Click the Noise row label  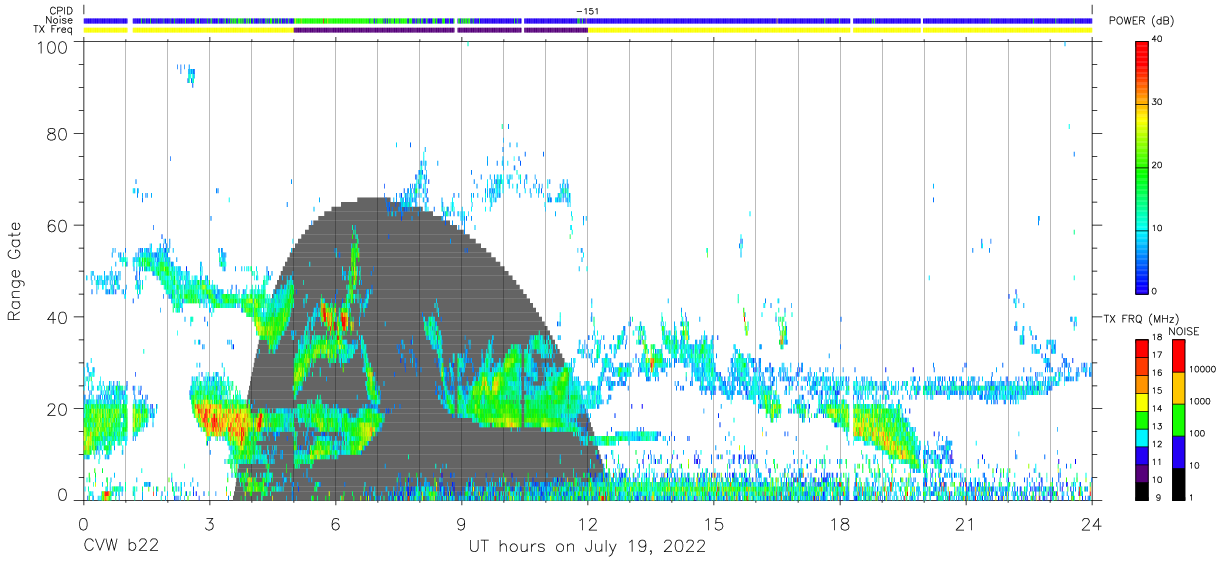point(60,20)
